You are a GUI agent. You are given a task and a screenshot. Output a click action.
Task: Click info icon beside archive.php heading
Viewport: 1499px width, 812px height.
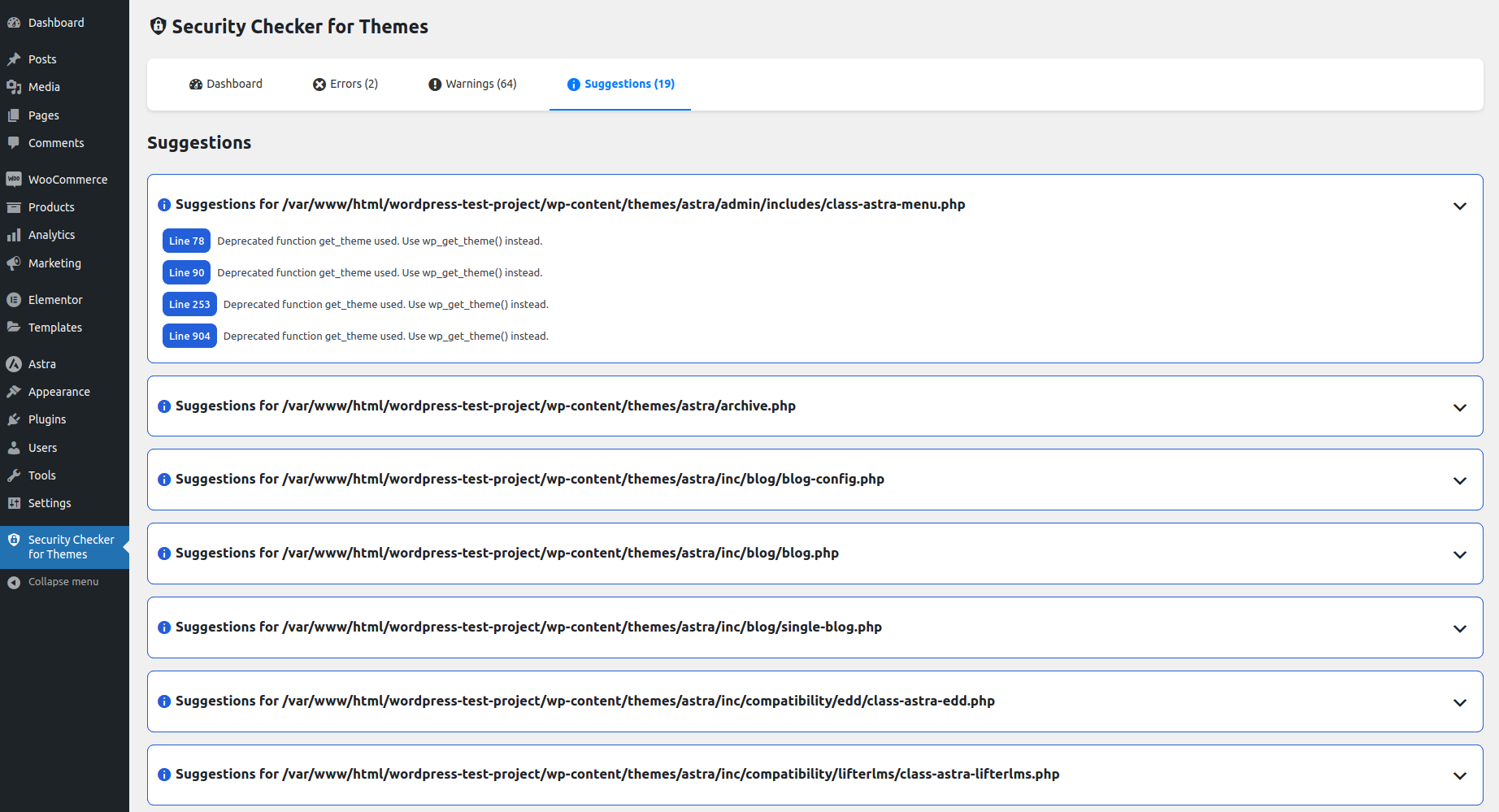(x=164, y=406)
